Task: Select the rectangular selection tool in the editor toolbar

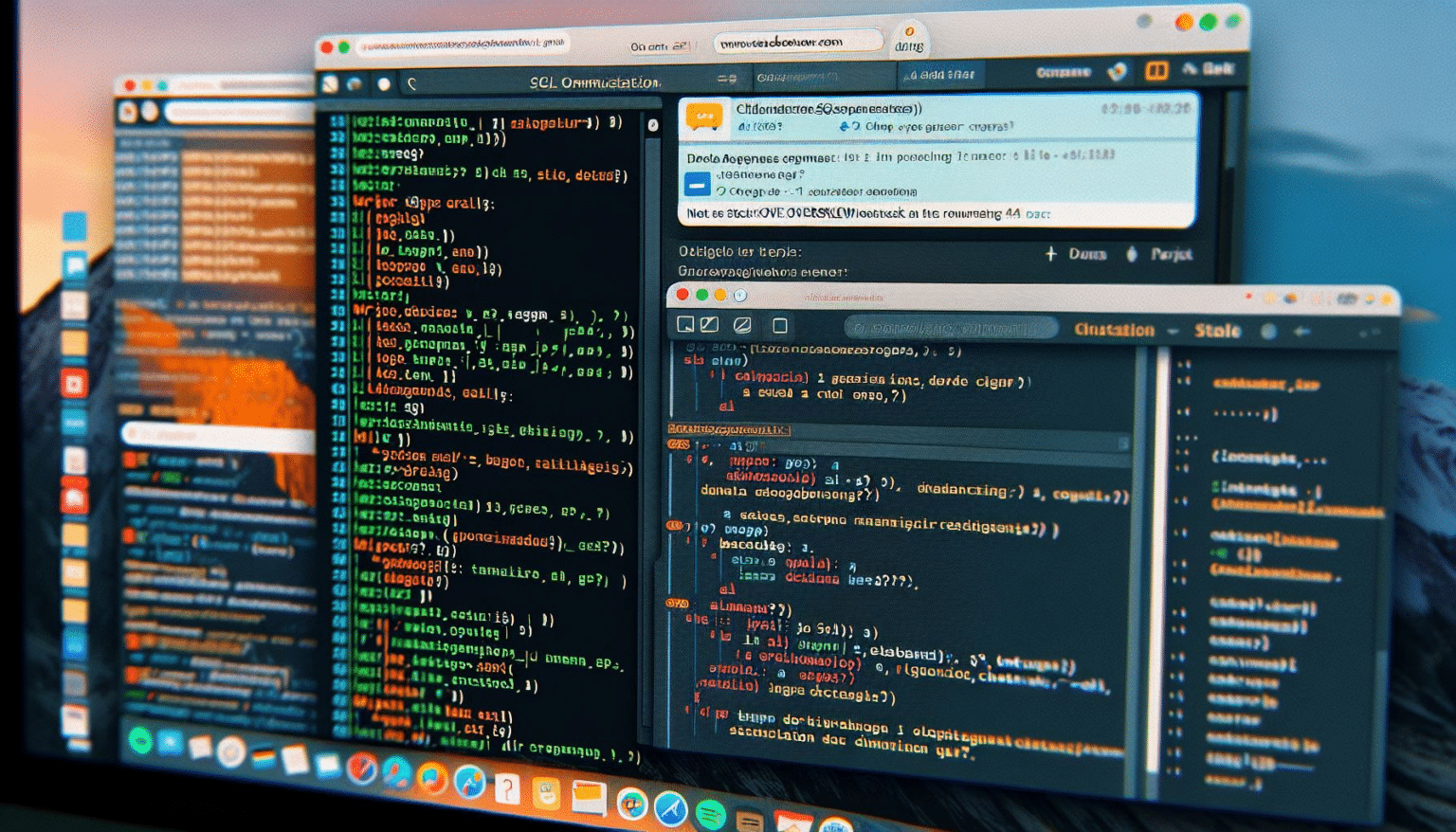Action: [684, 325]
